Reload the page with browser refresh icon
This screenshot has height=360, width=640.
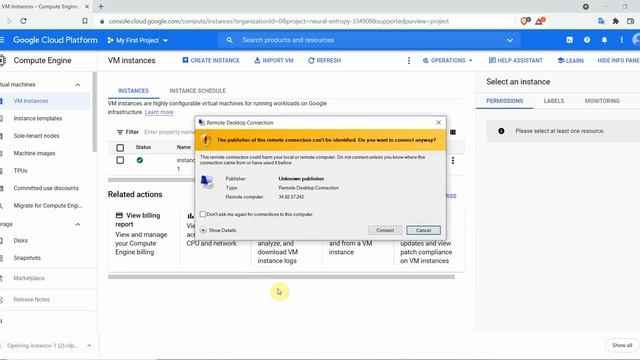(x=23, y=21)
